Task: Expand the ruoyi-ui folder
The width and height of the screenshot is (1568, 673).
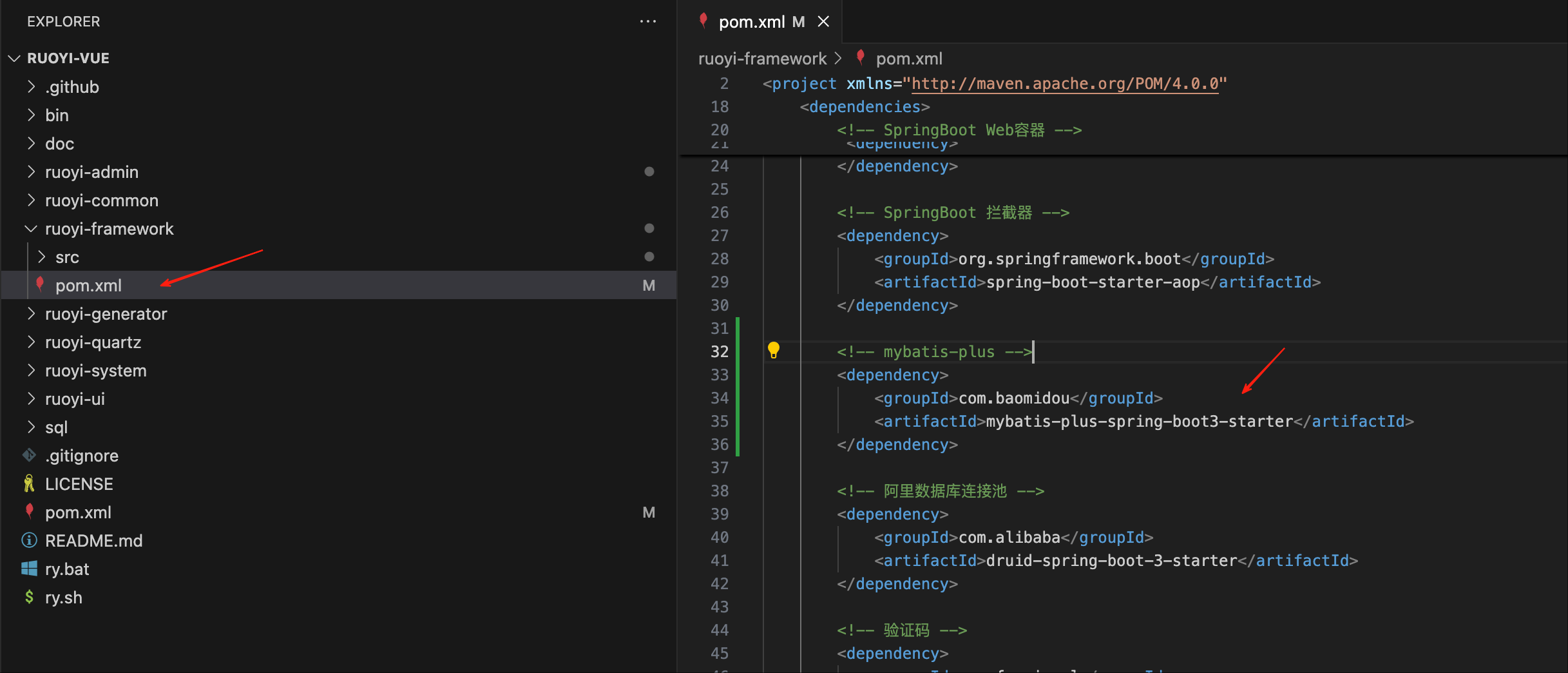Action: click(75, 399)
